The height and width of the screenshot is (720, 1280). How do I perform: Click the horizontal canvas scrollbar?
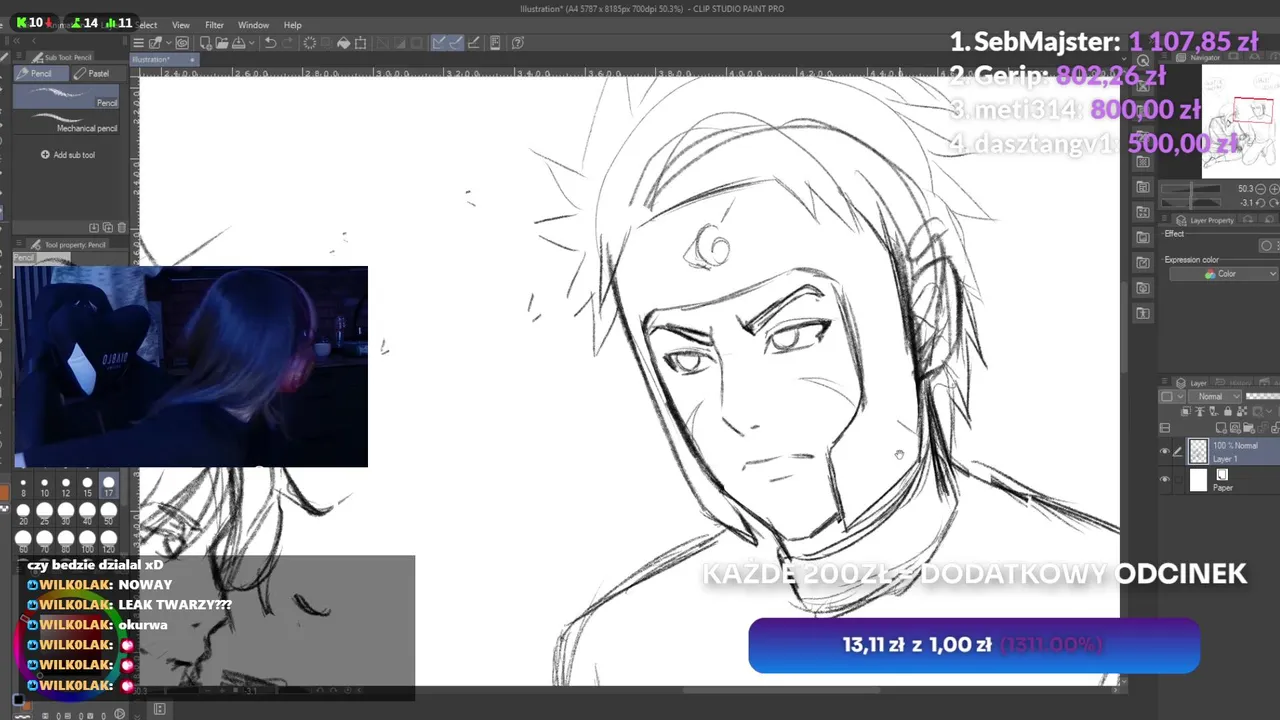click(780, 689)
